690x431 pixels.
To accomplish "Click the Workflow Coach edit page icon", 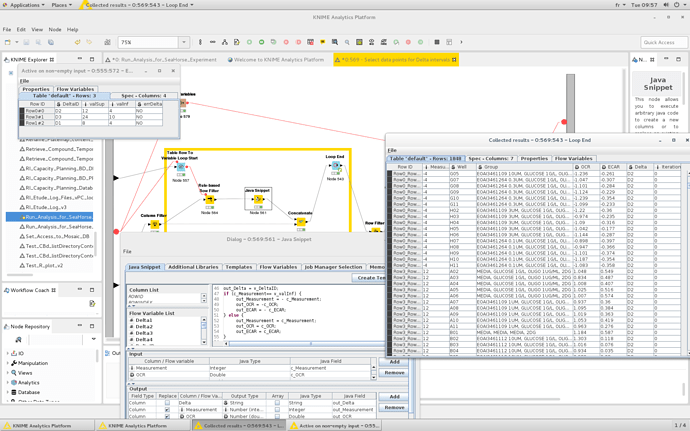I will [x=92, y=303].
